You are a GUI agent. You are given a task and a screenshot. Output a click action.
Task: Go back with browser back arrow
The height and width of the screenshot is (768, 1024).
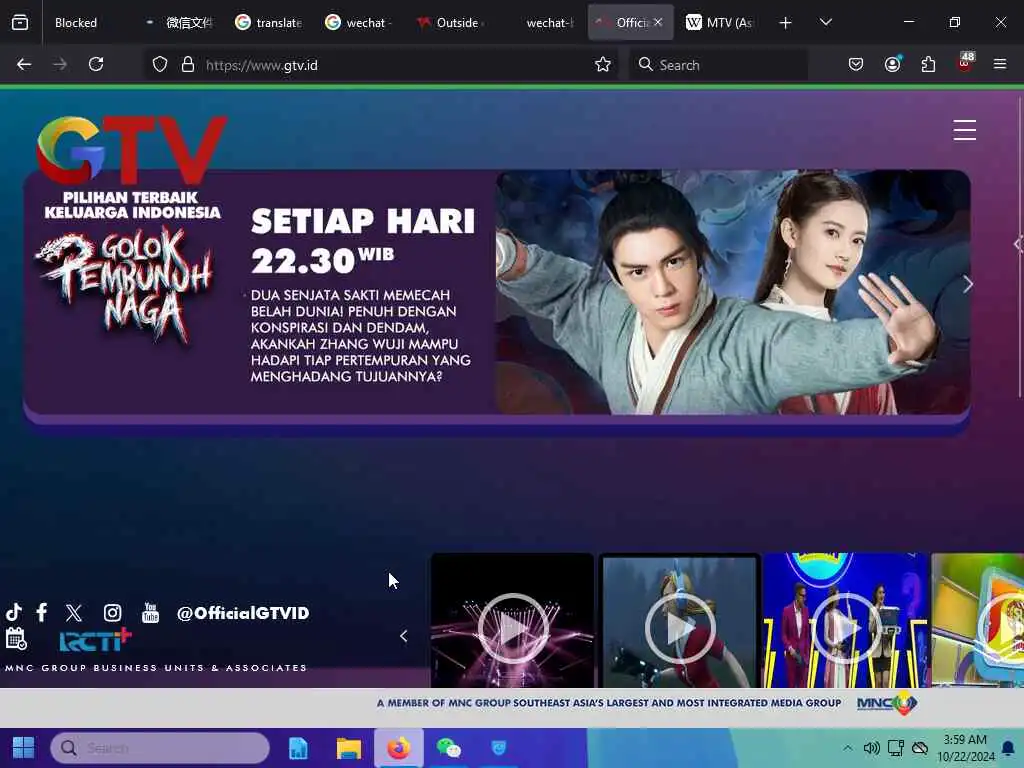(24, 64)
